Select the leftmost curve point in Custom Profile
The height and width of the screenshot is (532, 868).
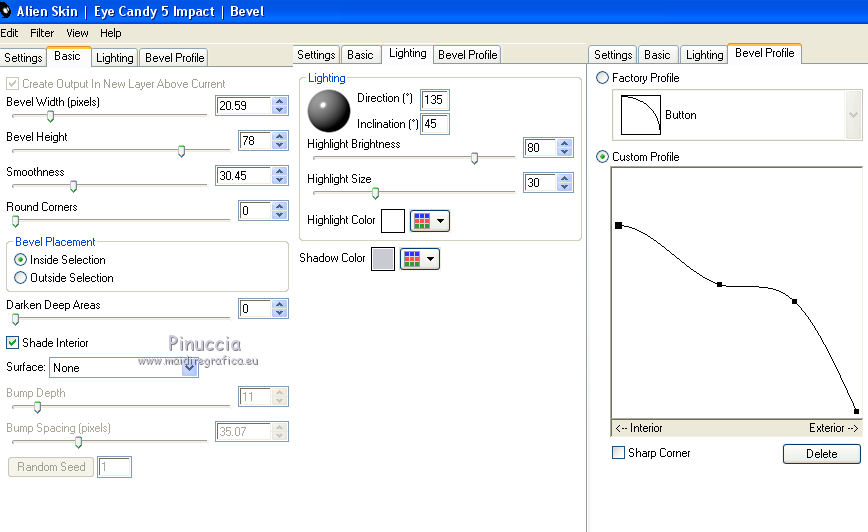(618, 225)
